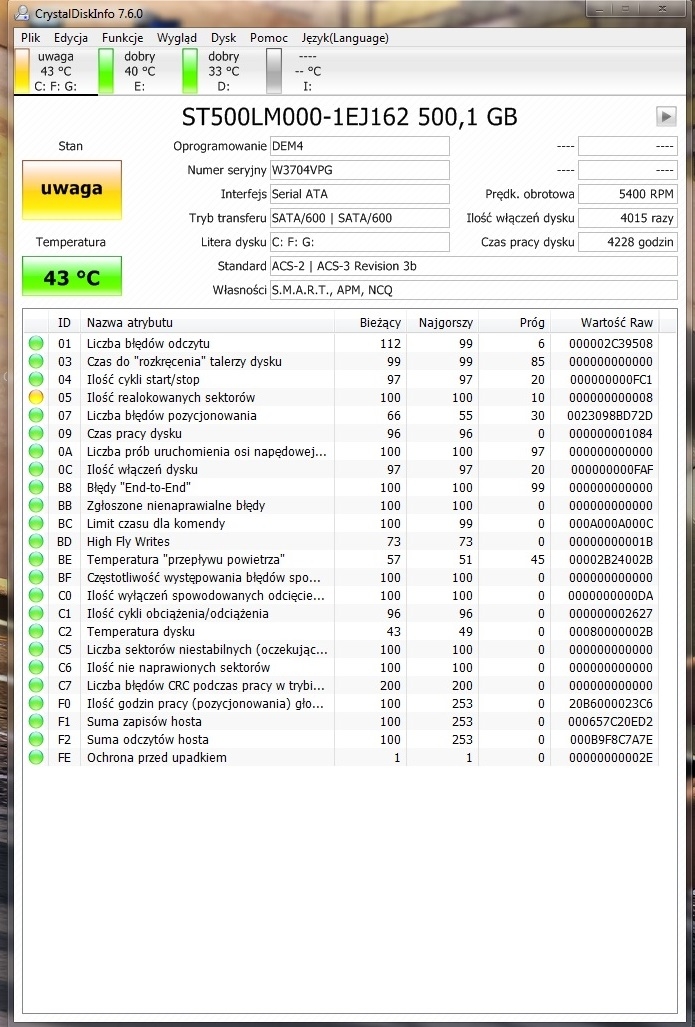Click the Nazwa atrybutu column header
The height and width of the screenshot is (1027, 695).
point(207,322)
